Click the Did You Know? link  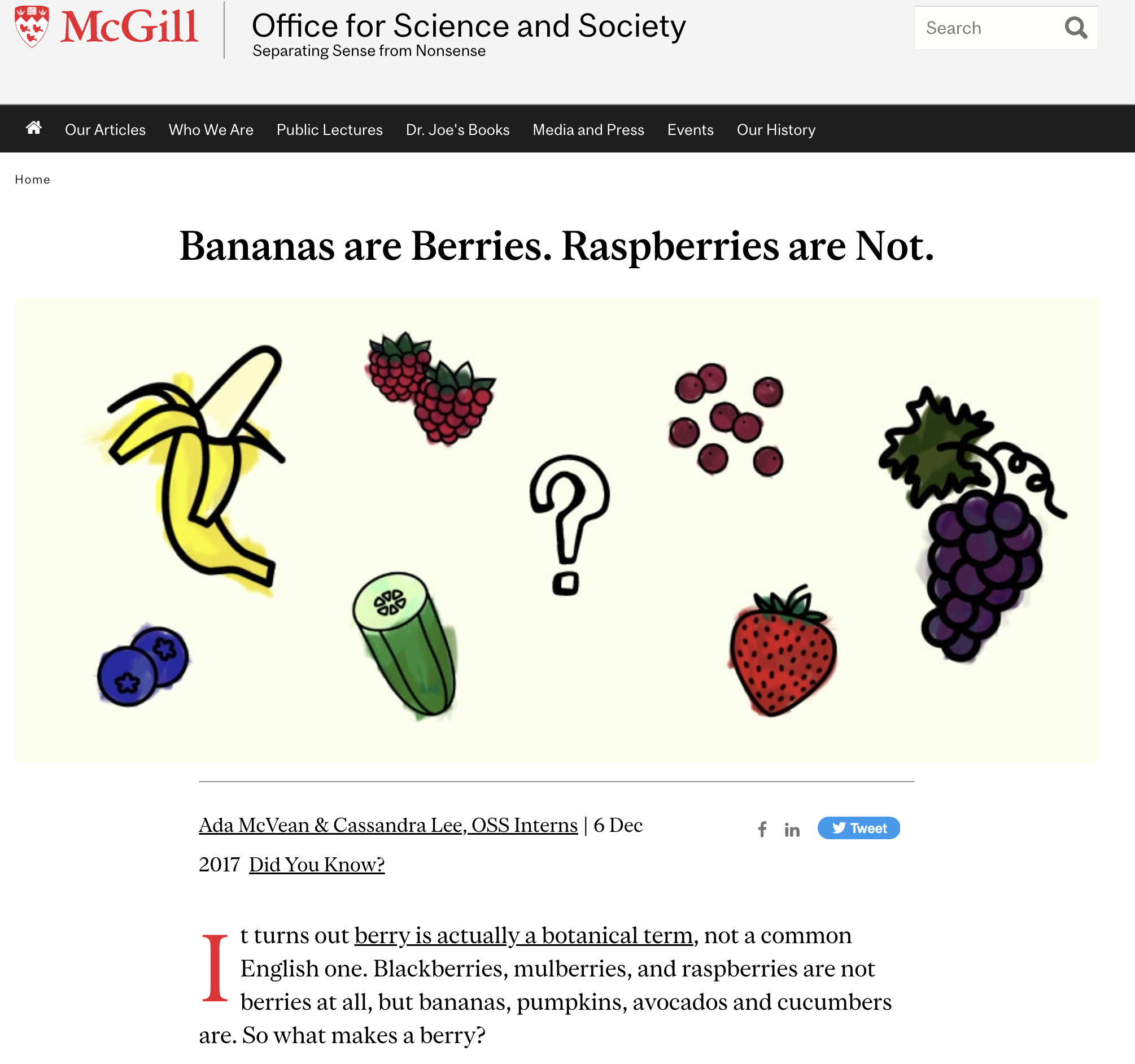pyautogui.click(x=317, y=863)
